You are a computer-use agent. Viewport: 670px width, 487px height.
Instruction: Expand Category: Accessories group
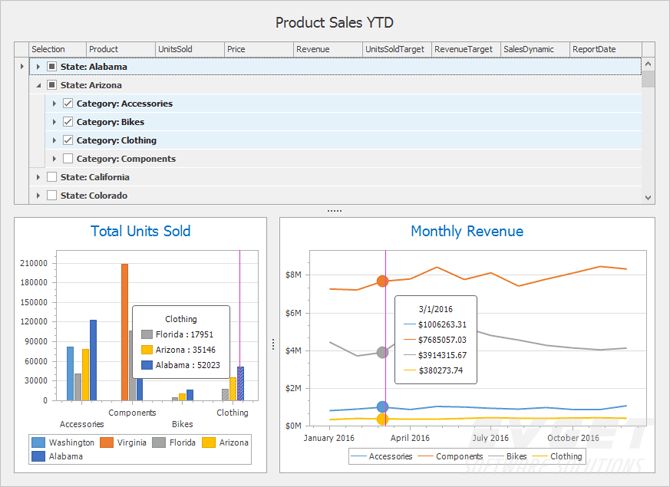pos(54,103)
